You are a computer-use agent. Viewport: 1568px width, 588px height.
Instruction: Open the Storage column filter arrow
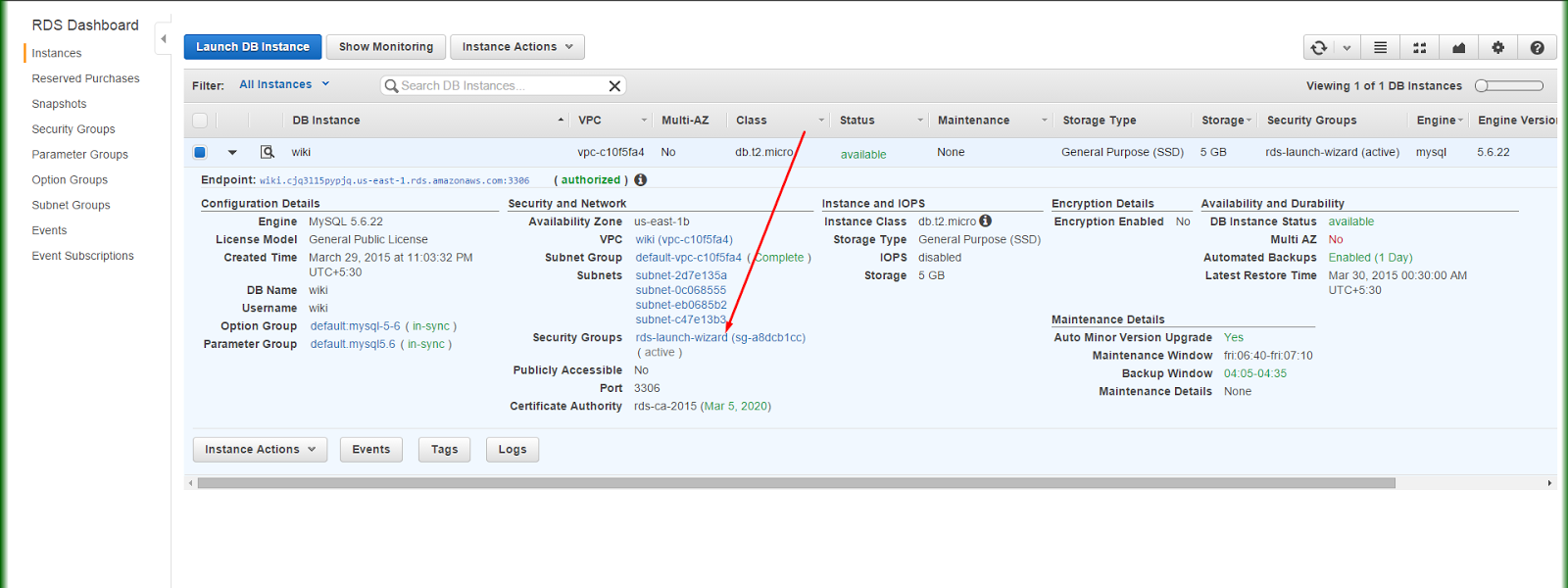[x=1249, y=121]
